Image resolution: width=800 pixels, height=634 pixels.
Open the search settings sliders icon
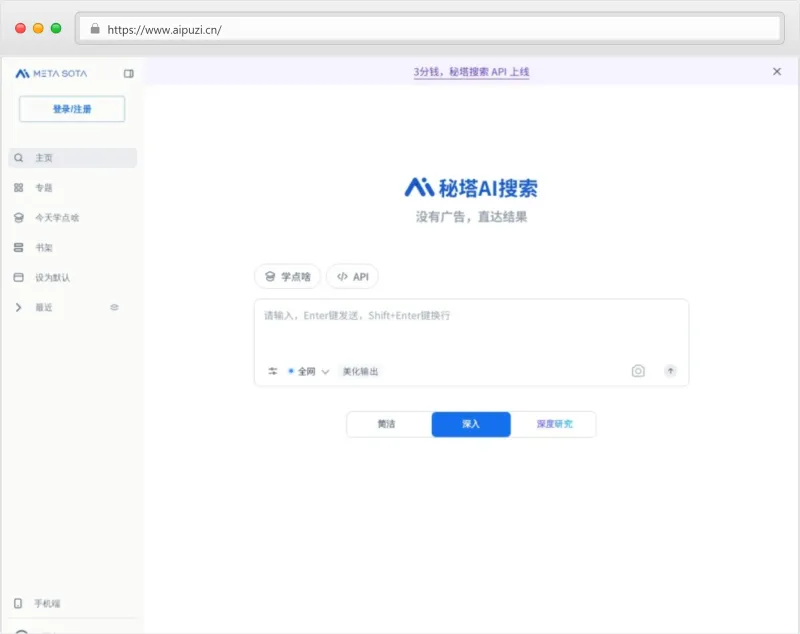273,371
